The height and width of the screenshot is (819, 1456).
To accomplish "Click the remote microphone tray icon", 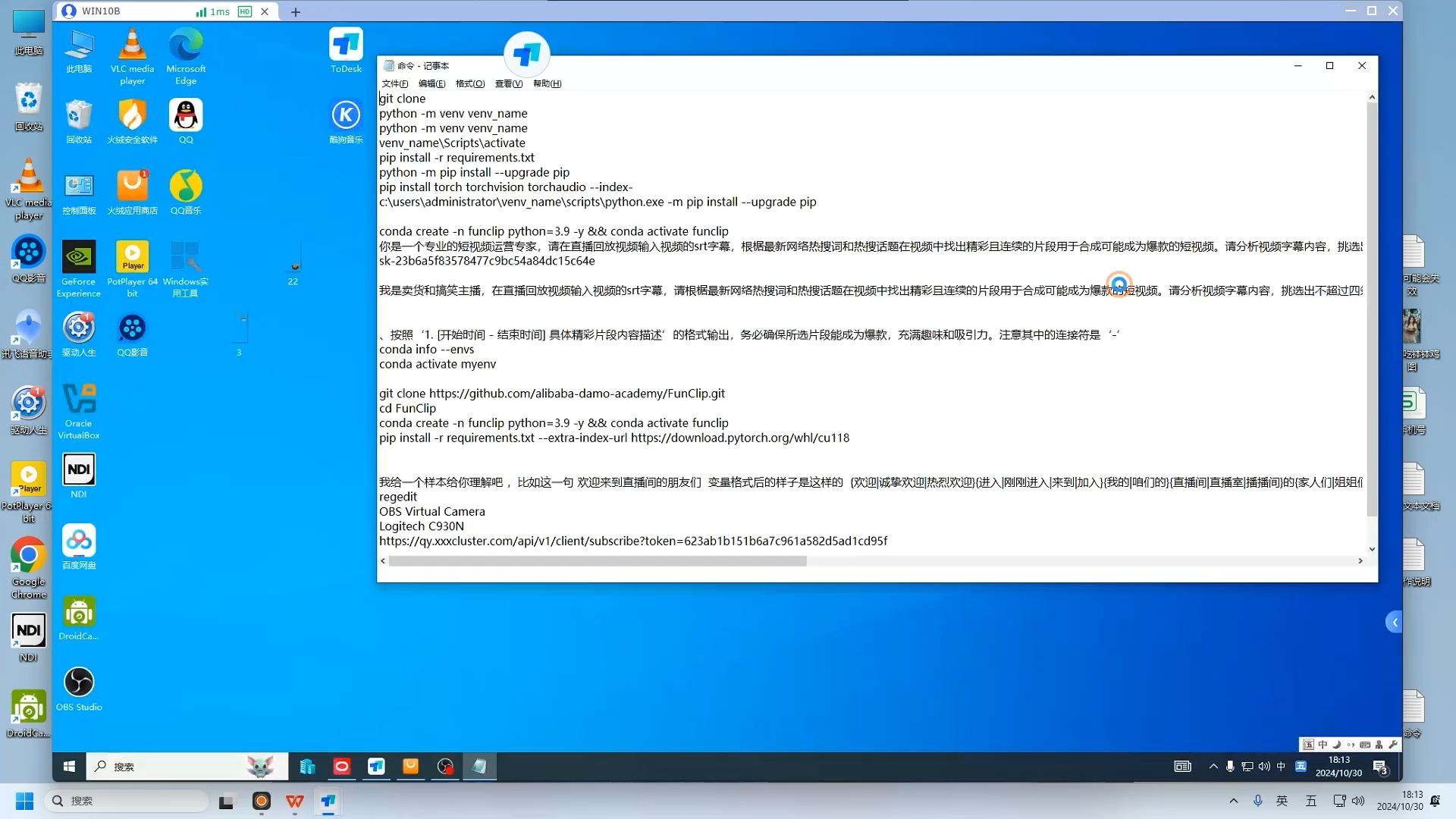I will (1230, 767).
